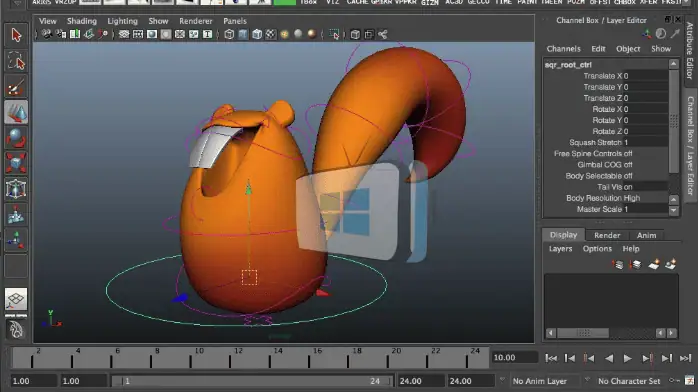Viewport: 698px width, 392px height.
Task: Open the No Character Set dropdown
Action: tap(629, 381)
